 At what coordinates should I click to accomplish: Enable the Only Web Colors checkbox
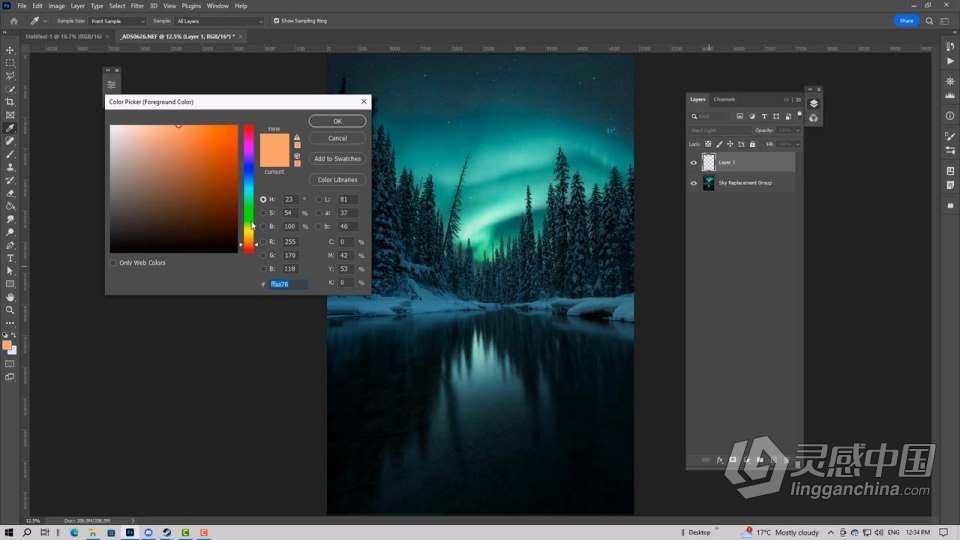[x=114, y=263]
